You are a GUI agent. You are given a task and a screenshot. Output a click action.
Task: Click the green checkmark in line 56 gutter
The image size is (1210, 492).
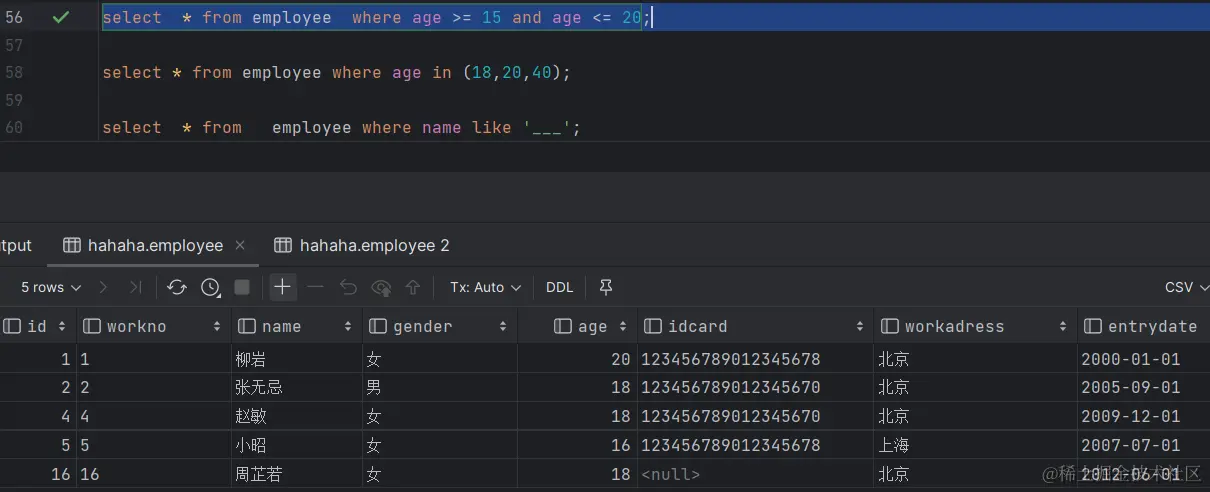pos(61,17)
